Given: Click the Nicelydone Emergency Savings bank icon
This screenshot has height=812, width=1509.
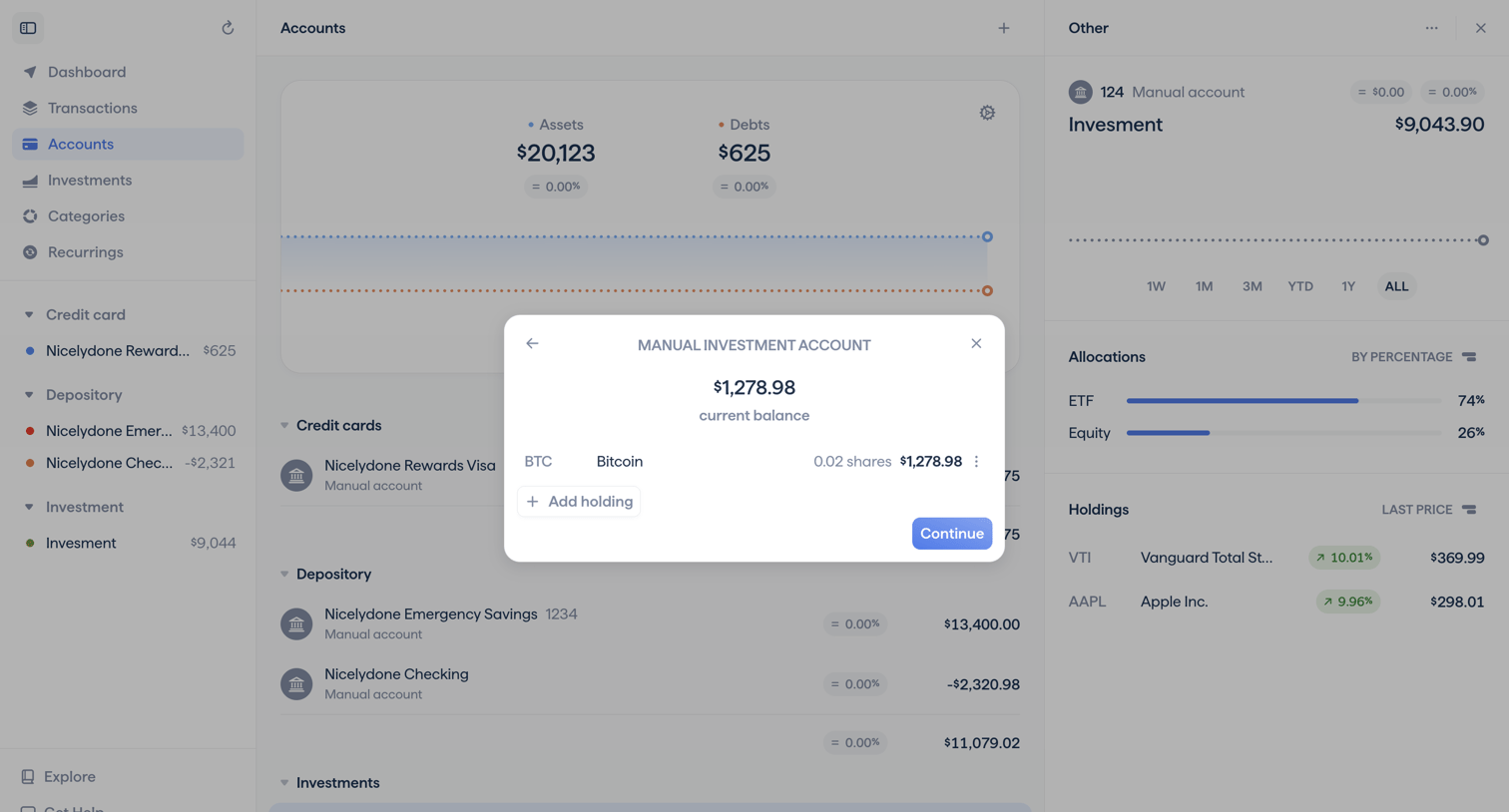Looking at the screenshot, I should point(296,624).
